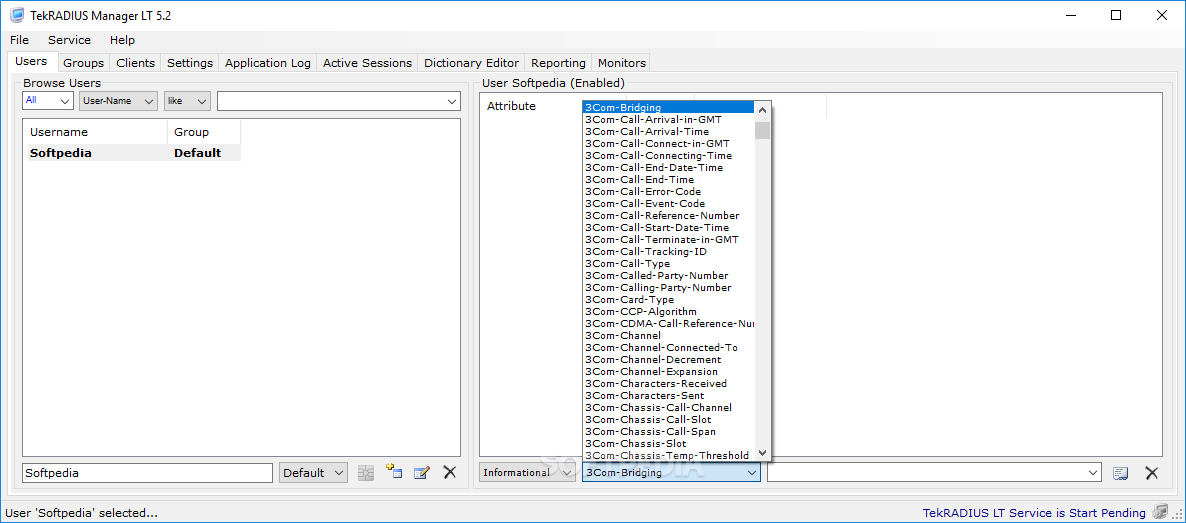The width and height of the screenshot is (1186, 523).
Task: Switch to the Groups tab
Action: (83, 63)
